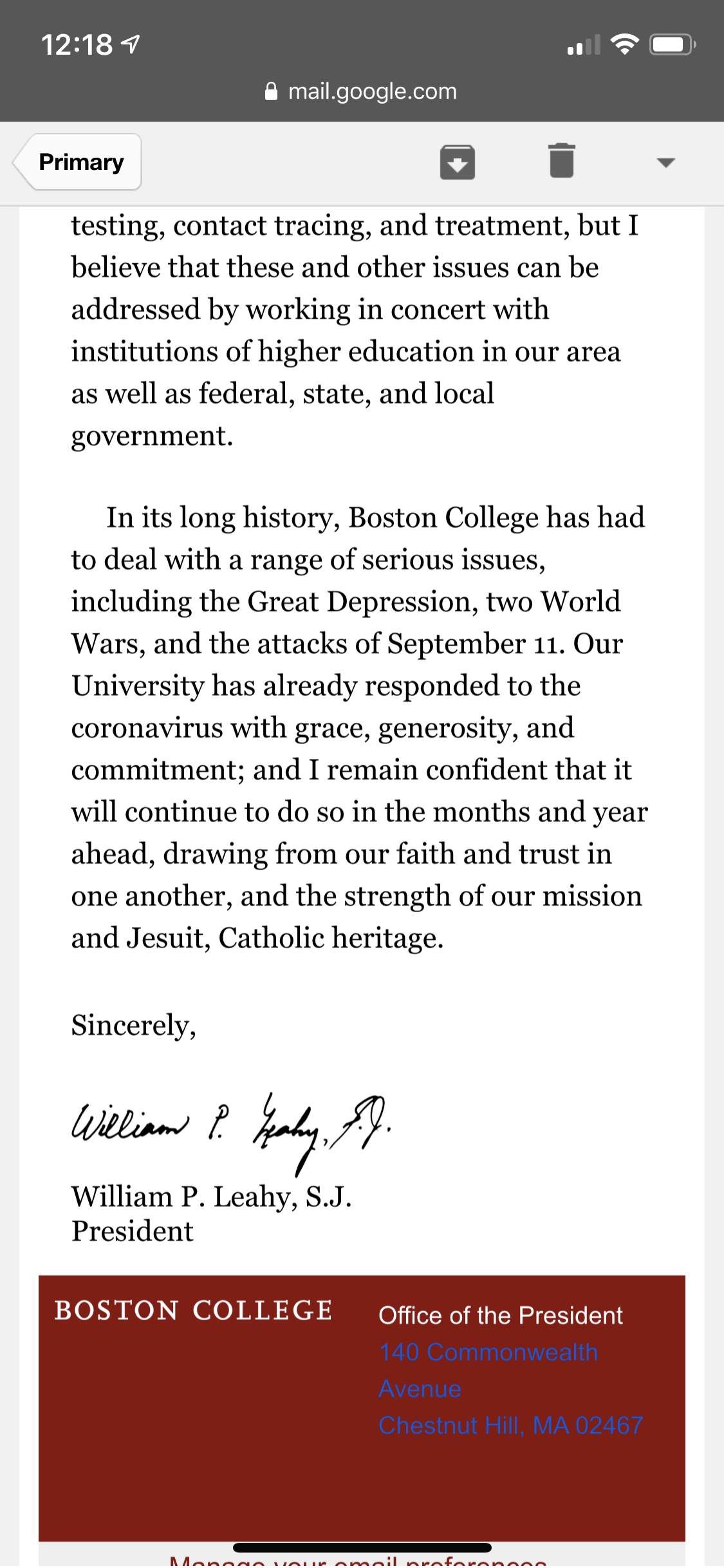Image resolution: width=724 pixels, height=1568 pixels.
Task: Tap the mail.google.com address bar
Action: (372, 91)
